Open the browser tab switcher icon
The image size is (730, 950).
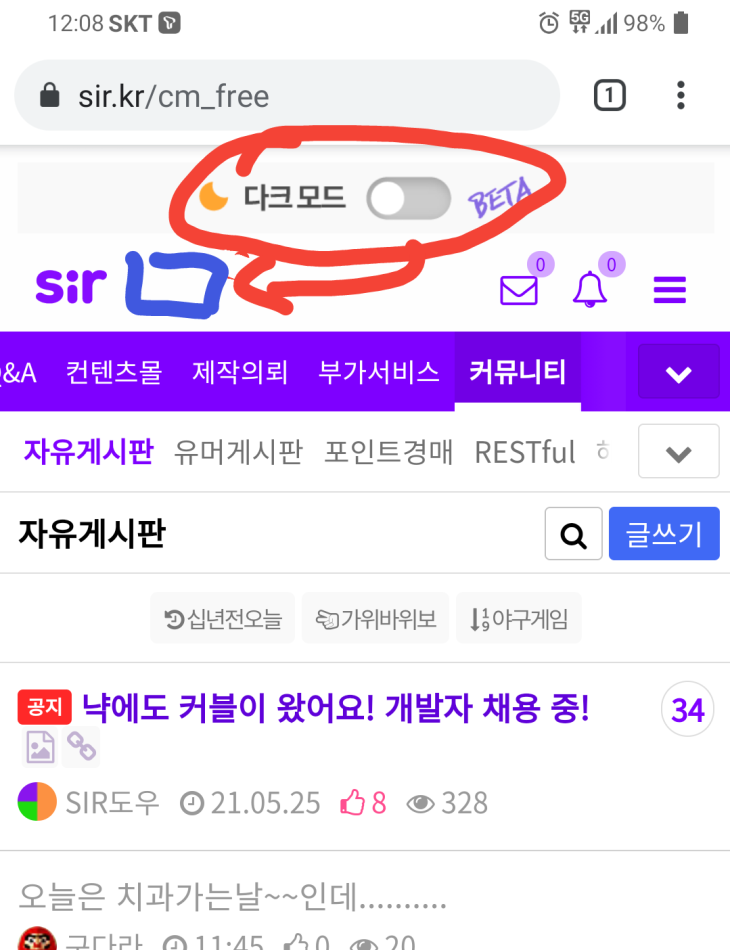[609, 96]
